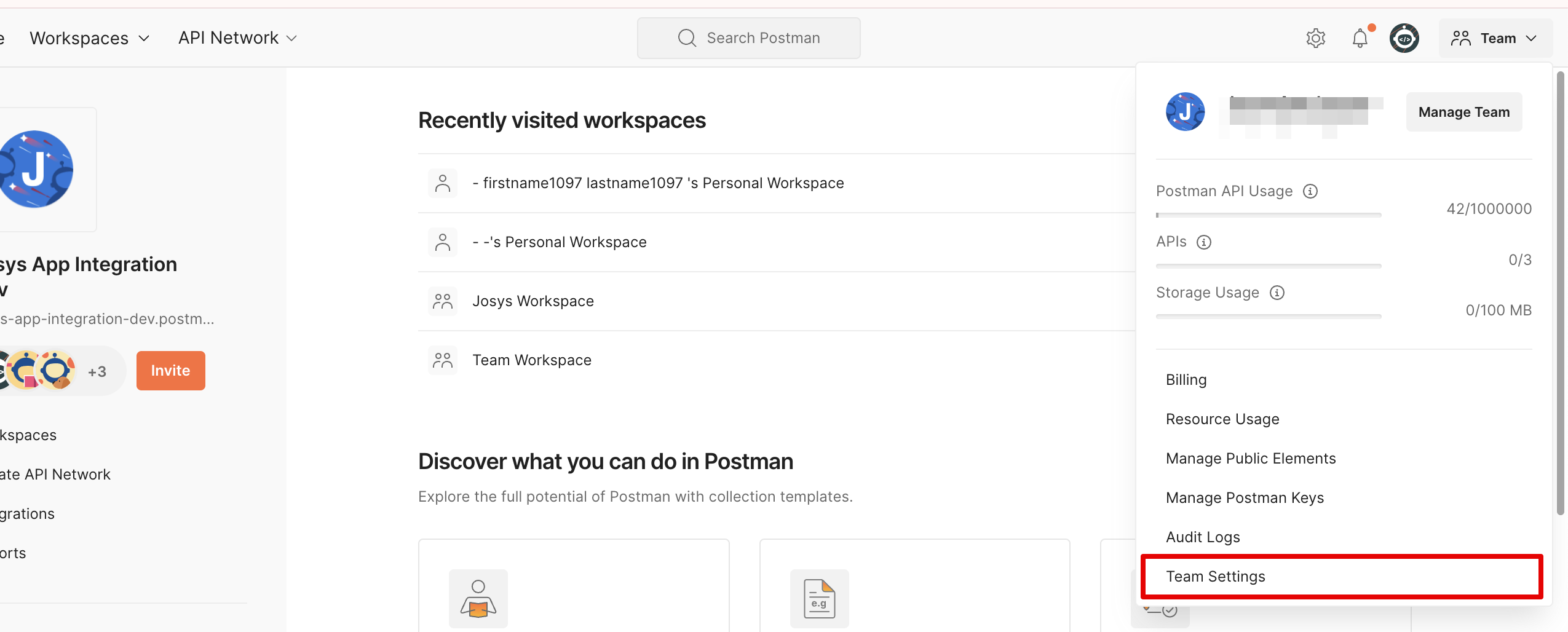Click the Search Postman field
The image size is (1568, 632).
[x=749, y=38]
